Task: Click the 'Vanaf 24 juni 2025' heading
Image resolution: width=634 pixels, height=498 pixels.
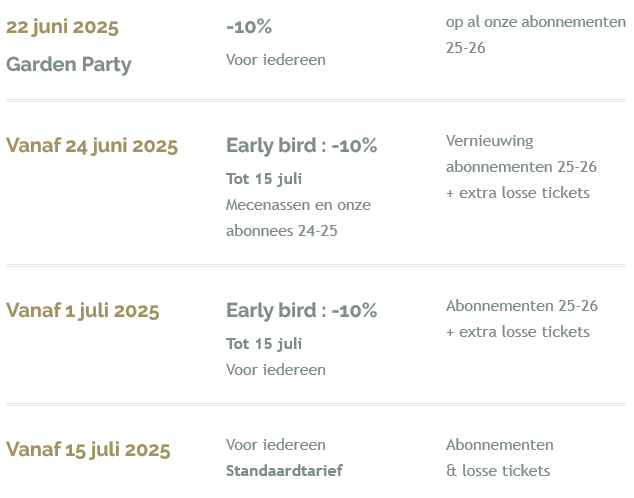Action: pos(92,146)
